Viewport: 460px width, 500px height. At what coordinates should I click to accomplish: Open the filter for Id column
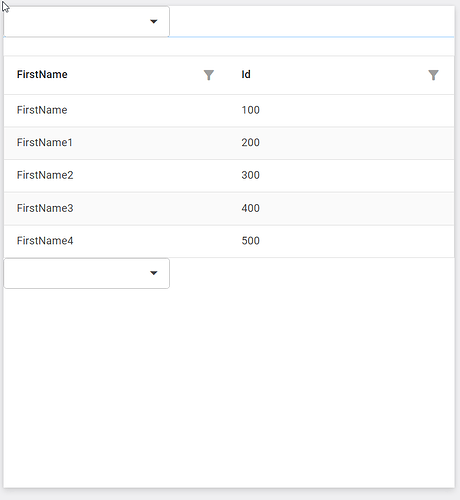[x=433, y=75]
